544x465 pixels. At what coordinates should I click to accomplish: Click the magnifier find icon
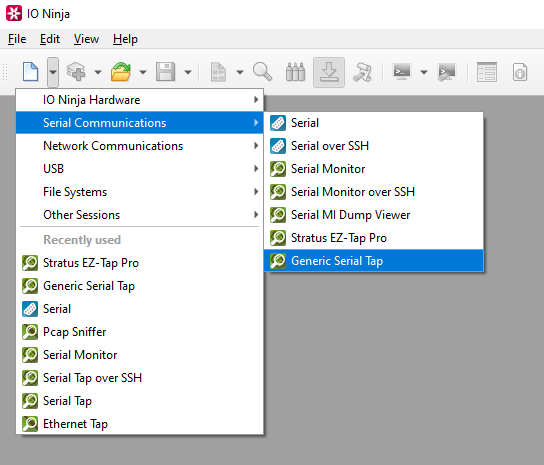click(x=262, y=72)
